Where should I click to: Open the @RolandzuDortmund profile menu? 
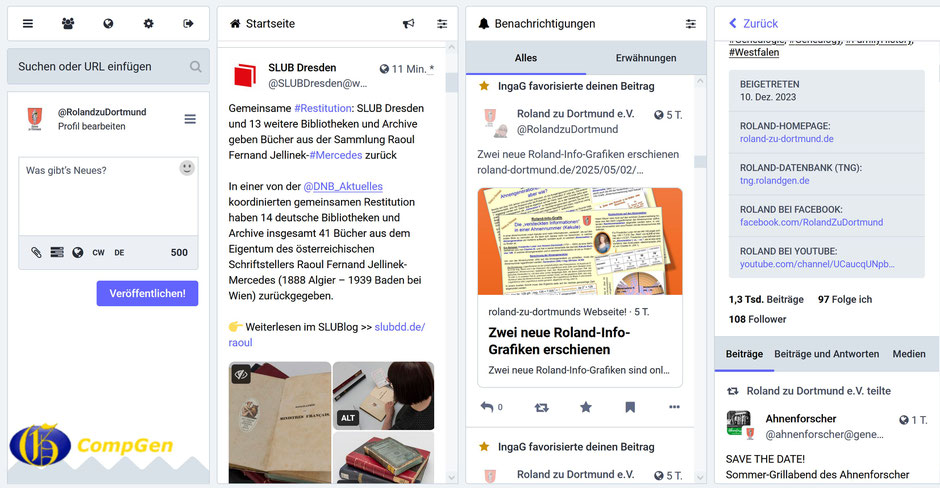point(190,119)
